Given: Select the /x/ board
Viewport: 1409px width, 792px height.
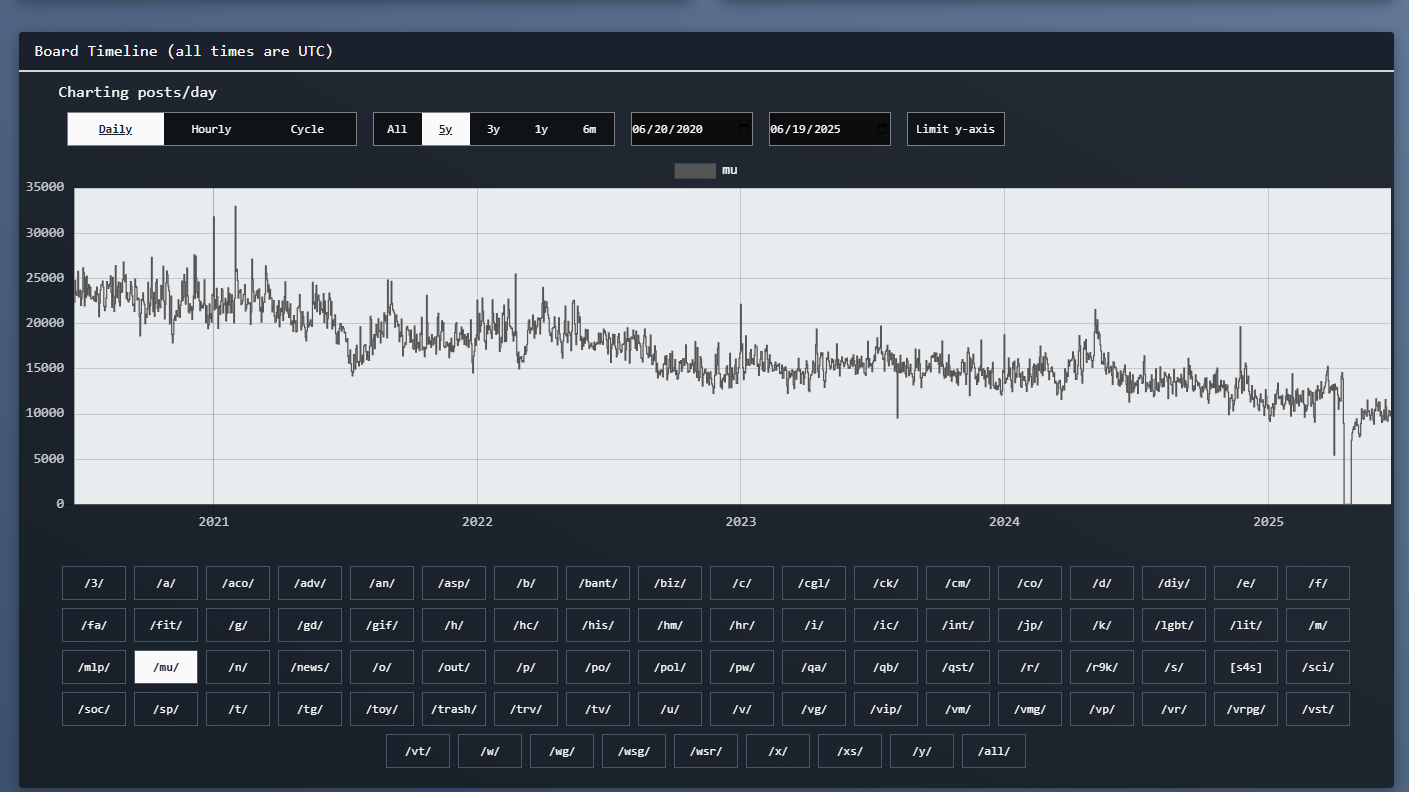Looking at the screenshot, I should click(778, 751).
